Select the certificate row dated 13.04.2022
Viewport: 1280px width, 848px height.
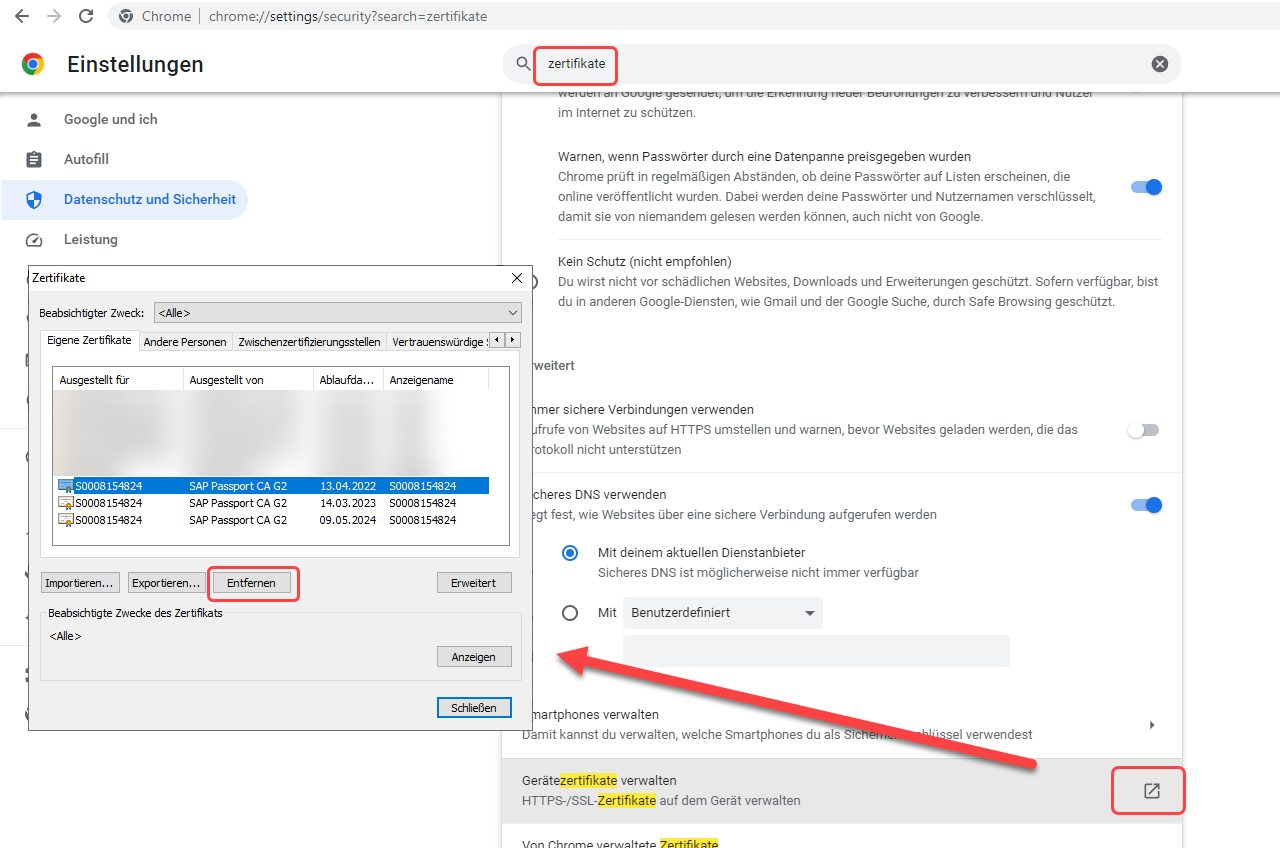[272, 486]
